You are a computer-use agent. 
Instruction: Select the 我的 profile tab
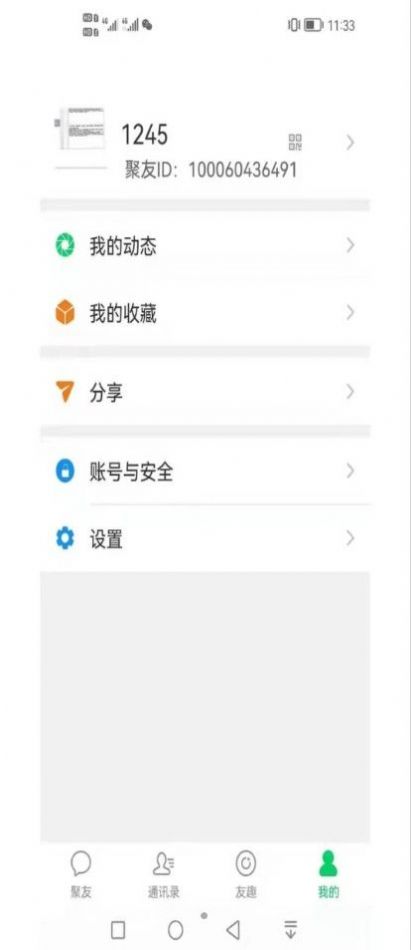(328, 874)
